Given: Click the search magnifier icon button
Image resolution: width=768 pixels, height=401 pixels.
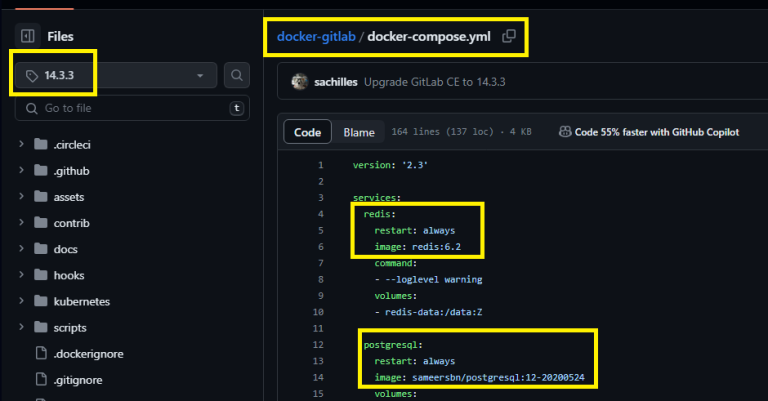Looking at the screenshot, I should click(x=237, y=75).
